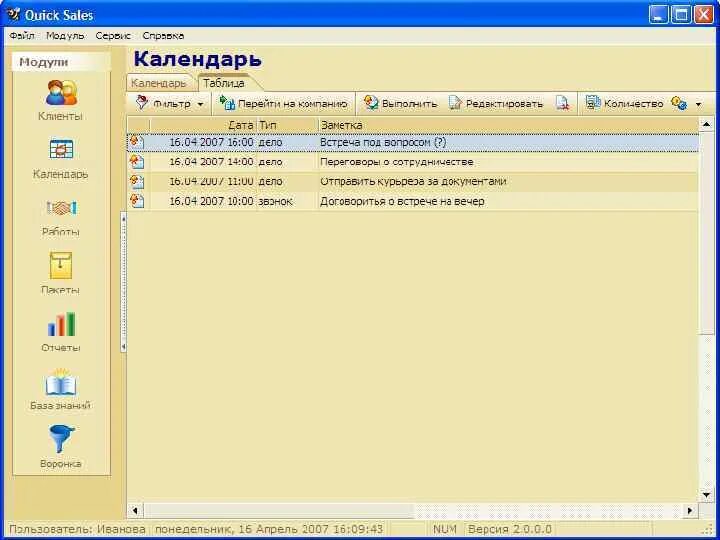The width and height of the screenshot is (720, 540).
Task: Click the 'звонок' type cell
Action: [x=276, y=201]
